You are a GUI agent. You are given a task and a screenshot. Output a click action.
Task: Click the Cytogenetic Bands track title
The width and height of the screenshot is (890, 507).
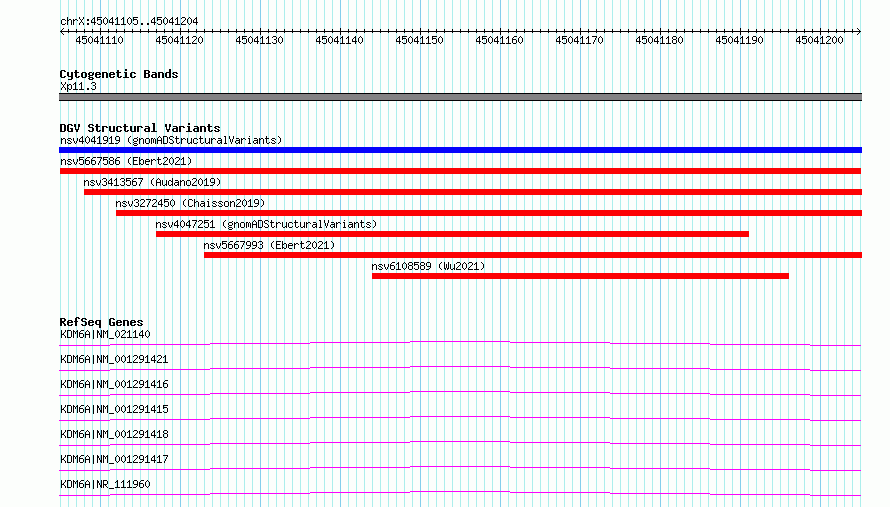(x=119, y=74)
